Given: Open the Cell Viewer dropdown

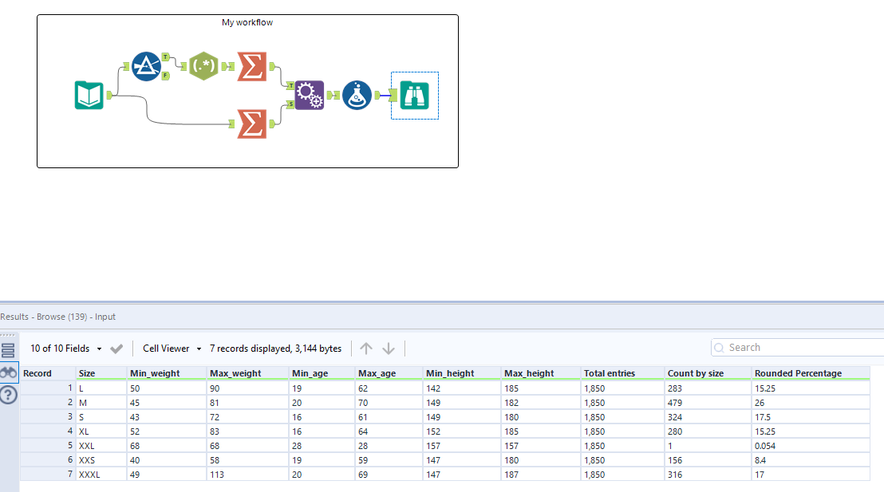Looking at the screenshot, I should point(172,349).
